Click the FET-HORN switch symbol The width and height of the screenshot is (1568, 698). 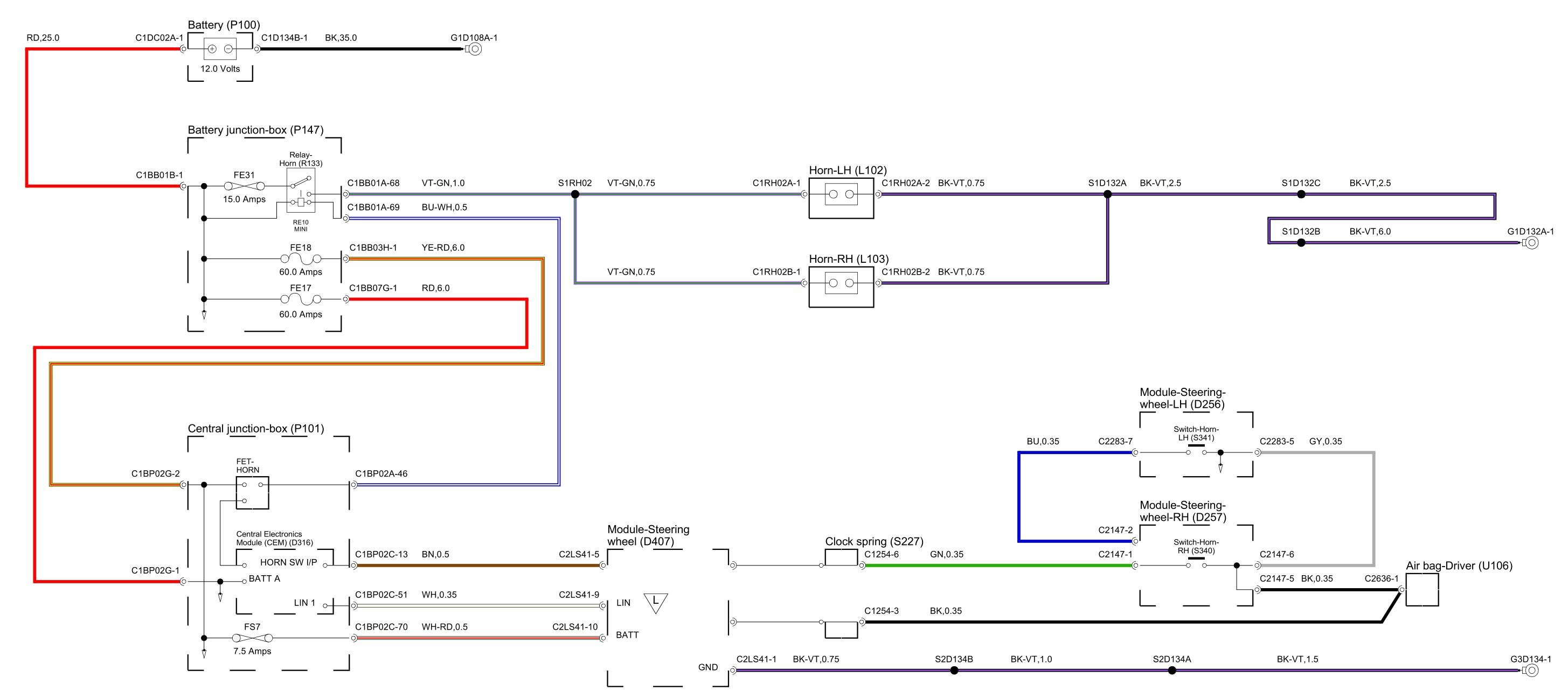tap(252, 492)
